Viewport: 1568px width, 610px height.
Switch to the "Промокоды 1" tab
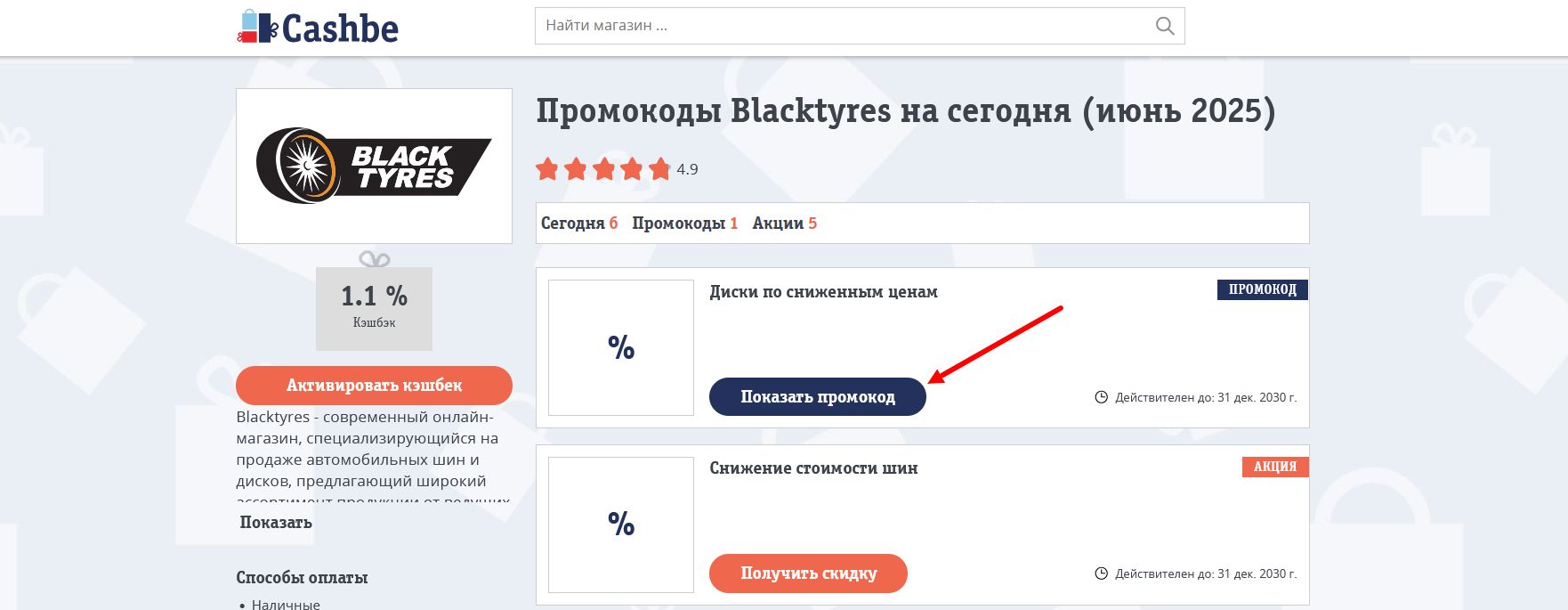[x=685, y=224]
